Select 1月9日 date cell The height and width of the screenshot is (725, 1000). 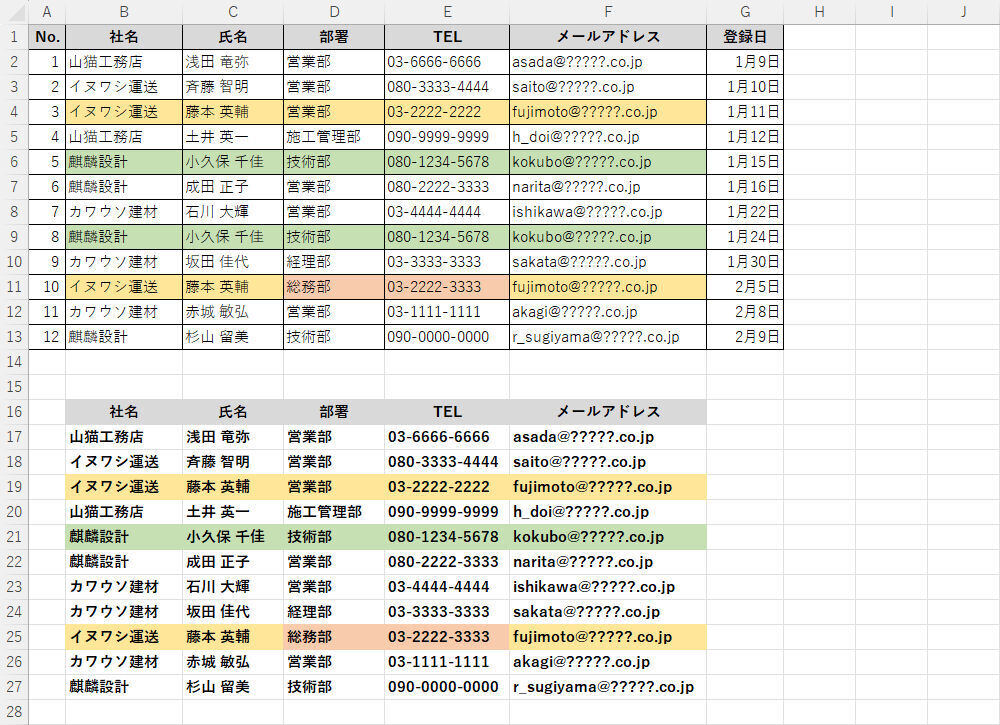click(x=745, y=62)
